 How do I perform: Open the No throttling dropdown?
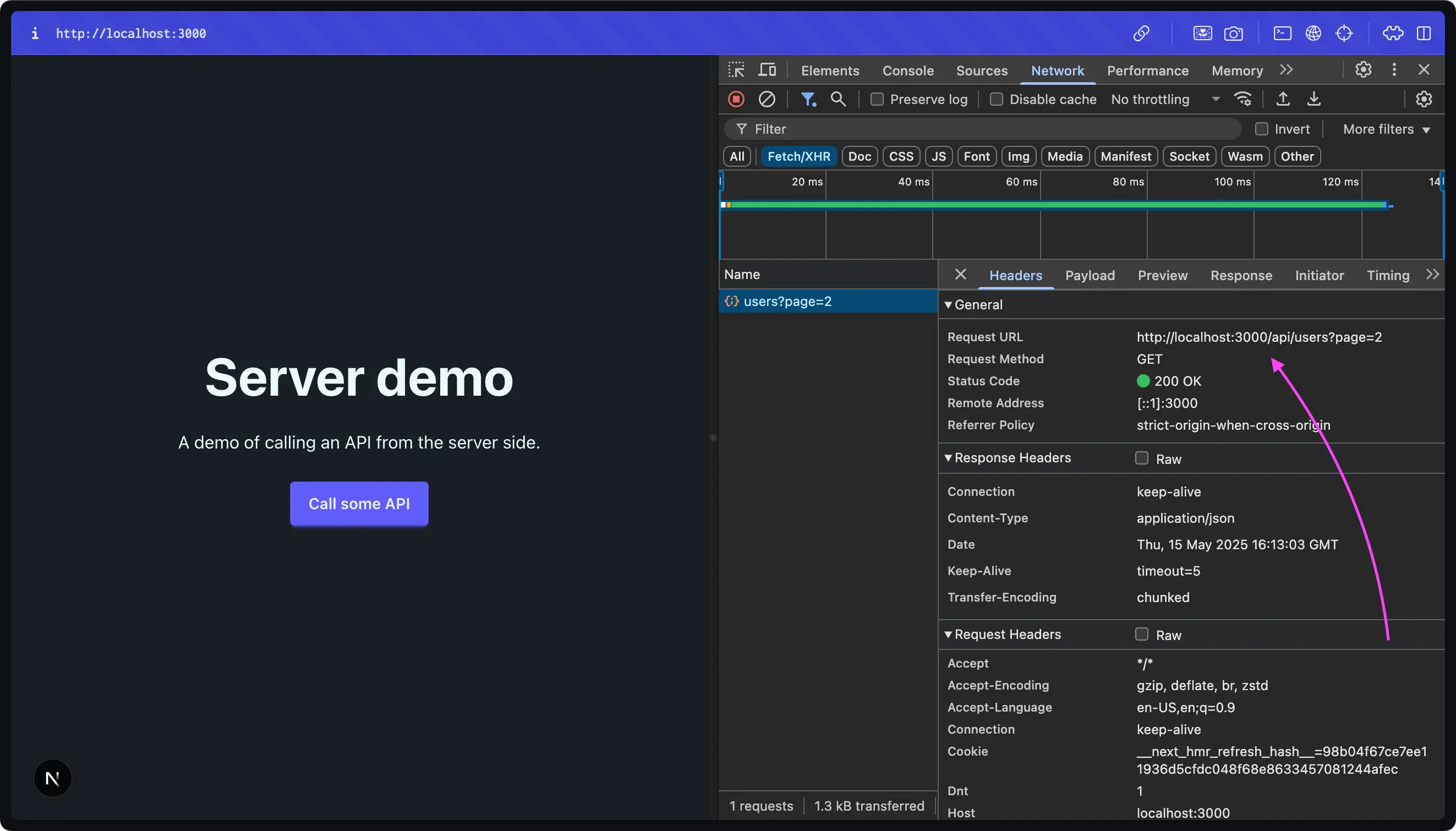click(x=1165, y=99)
